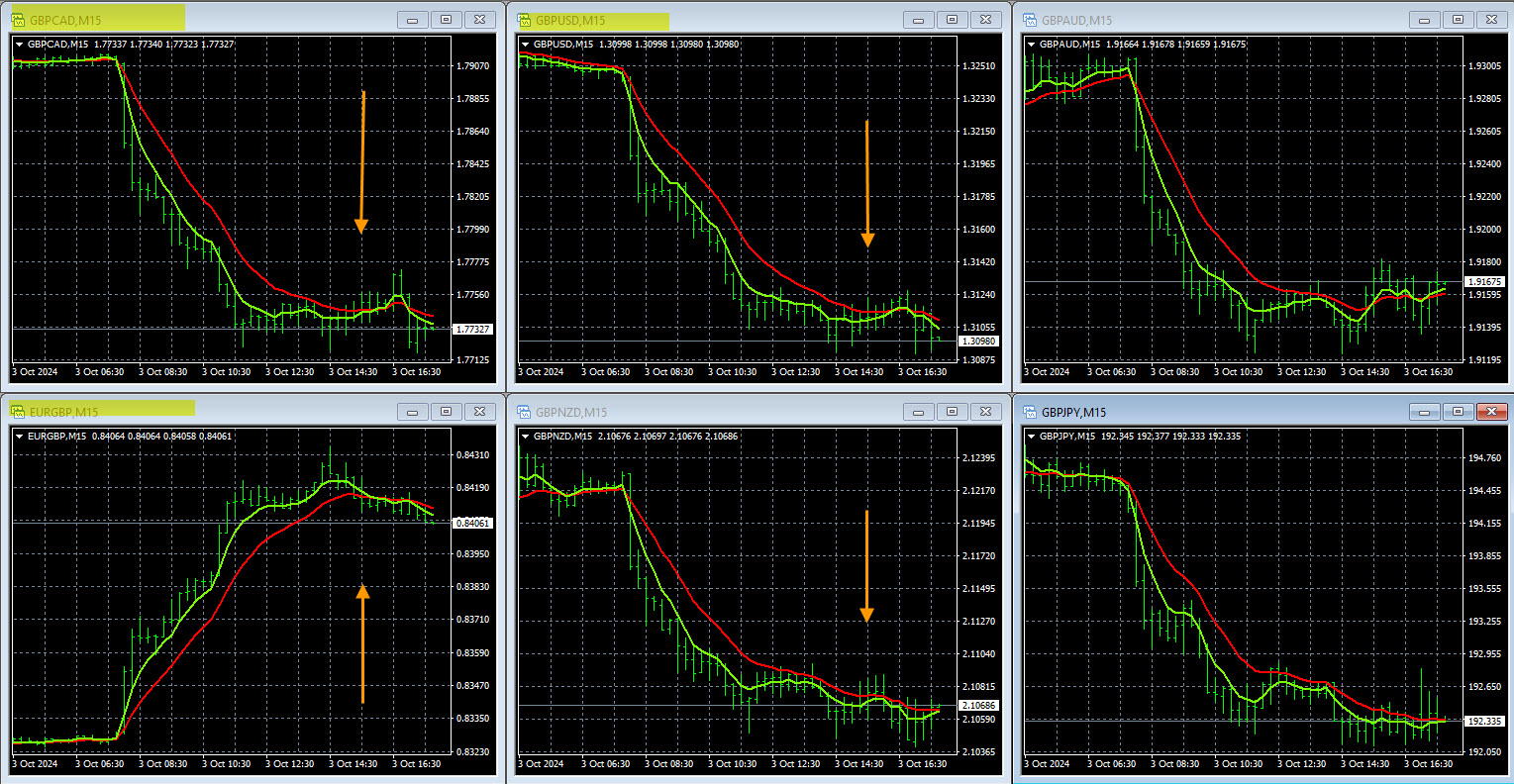Minimize the GBPAUD chart window
Viewport: 1514px width, 784px height.
(x=1425, y=20)
